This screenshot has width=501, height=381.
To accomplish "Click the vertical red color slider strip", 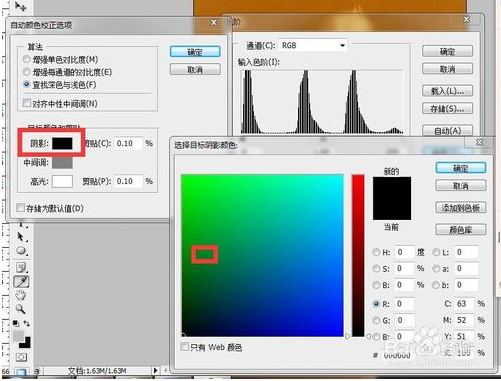I will click(358, 255).
